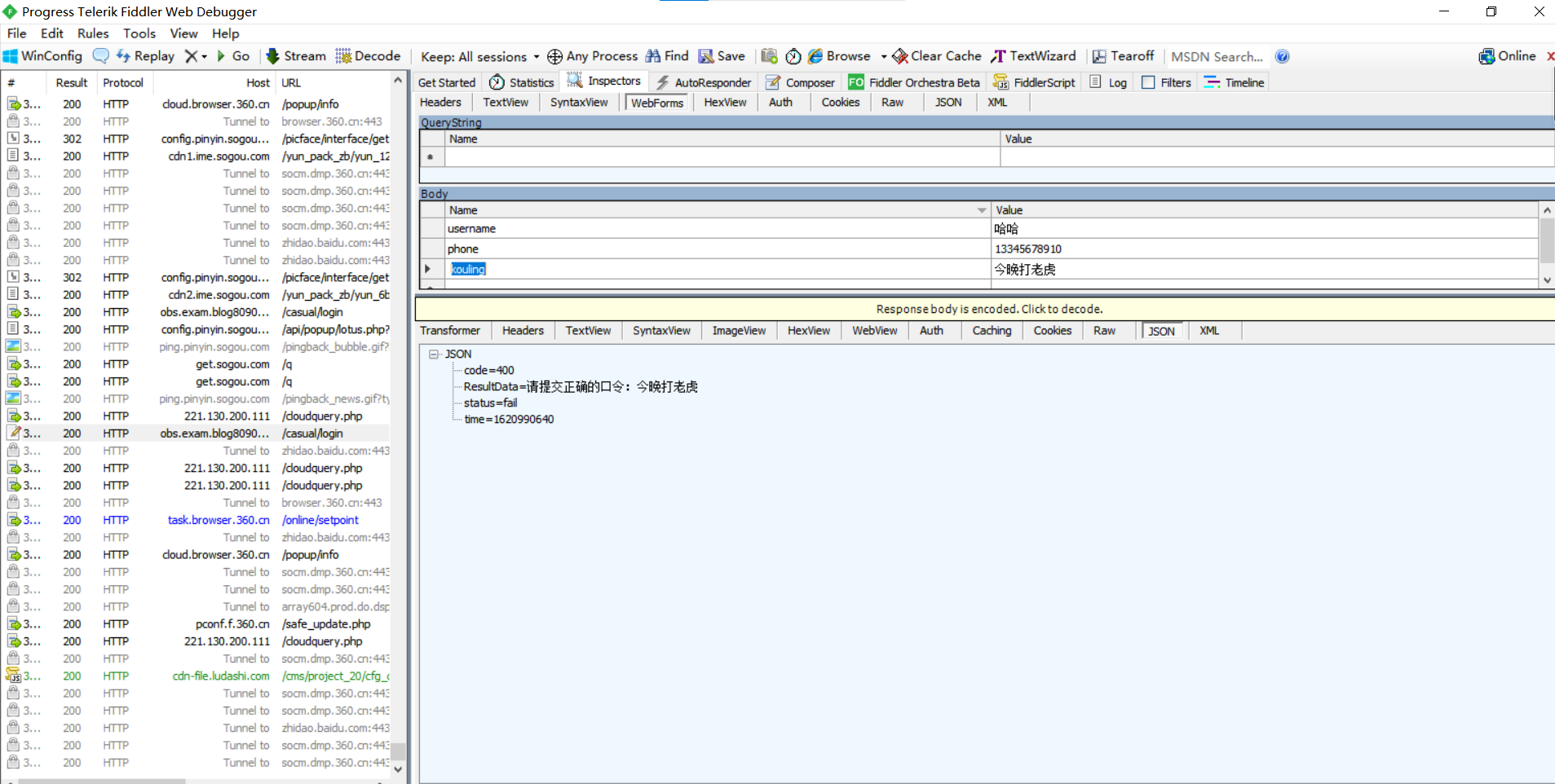Select the status=fail JSON node
1555x784 pixels.
click(490, 403)
